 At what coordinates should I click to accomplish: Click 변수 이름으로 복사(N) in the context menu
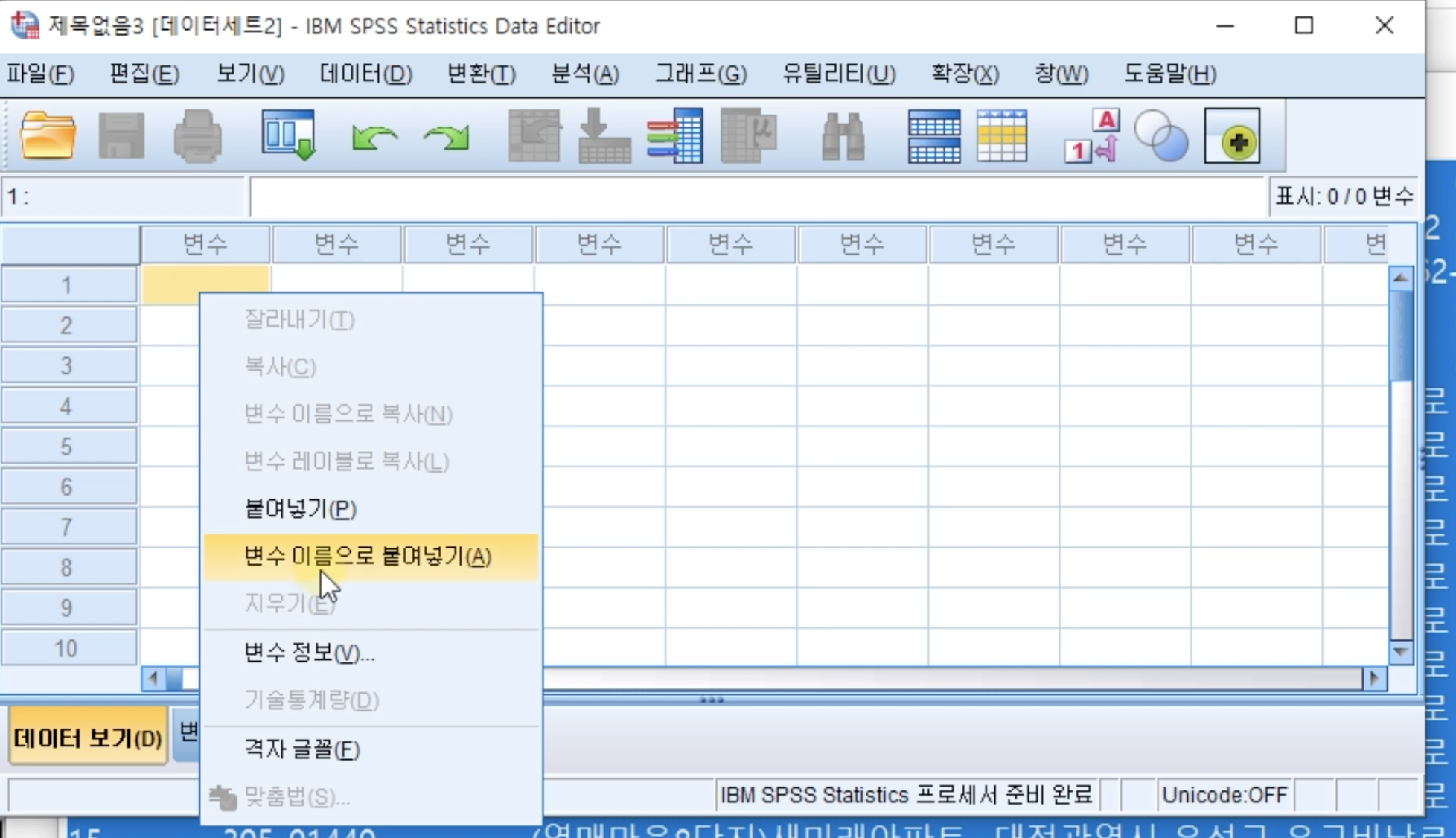[371, 415]
